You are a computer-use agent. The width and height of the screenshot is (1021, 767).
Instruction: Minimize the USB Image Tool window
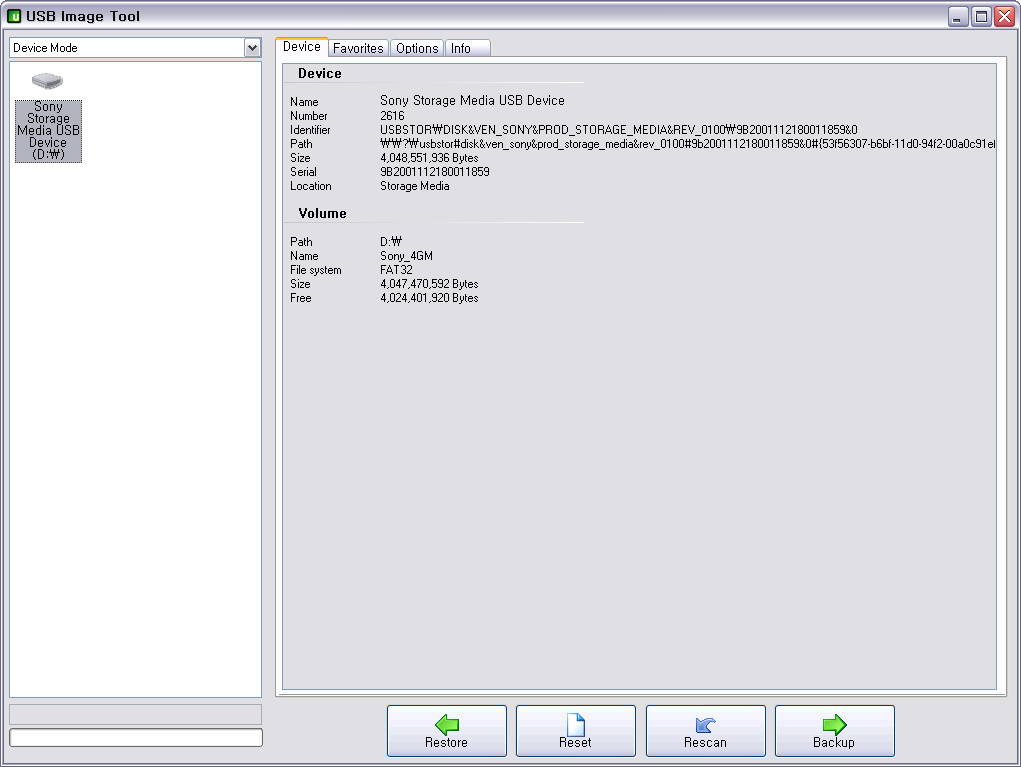[957, 16]
